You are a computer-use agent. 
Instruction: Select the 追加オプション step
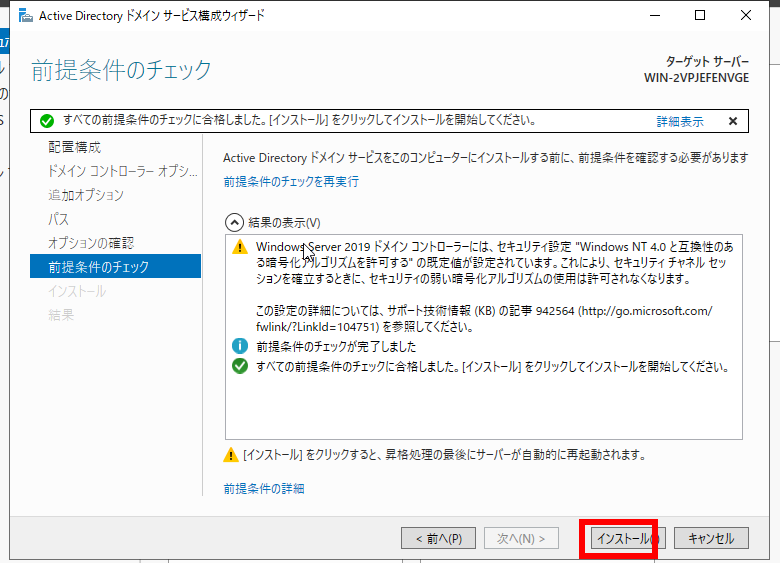[x=86, y=195]
